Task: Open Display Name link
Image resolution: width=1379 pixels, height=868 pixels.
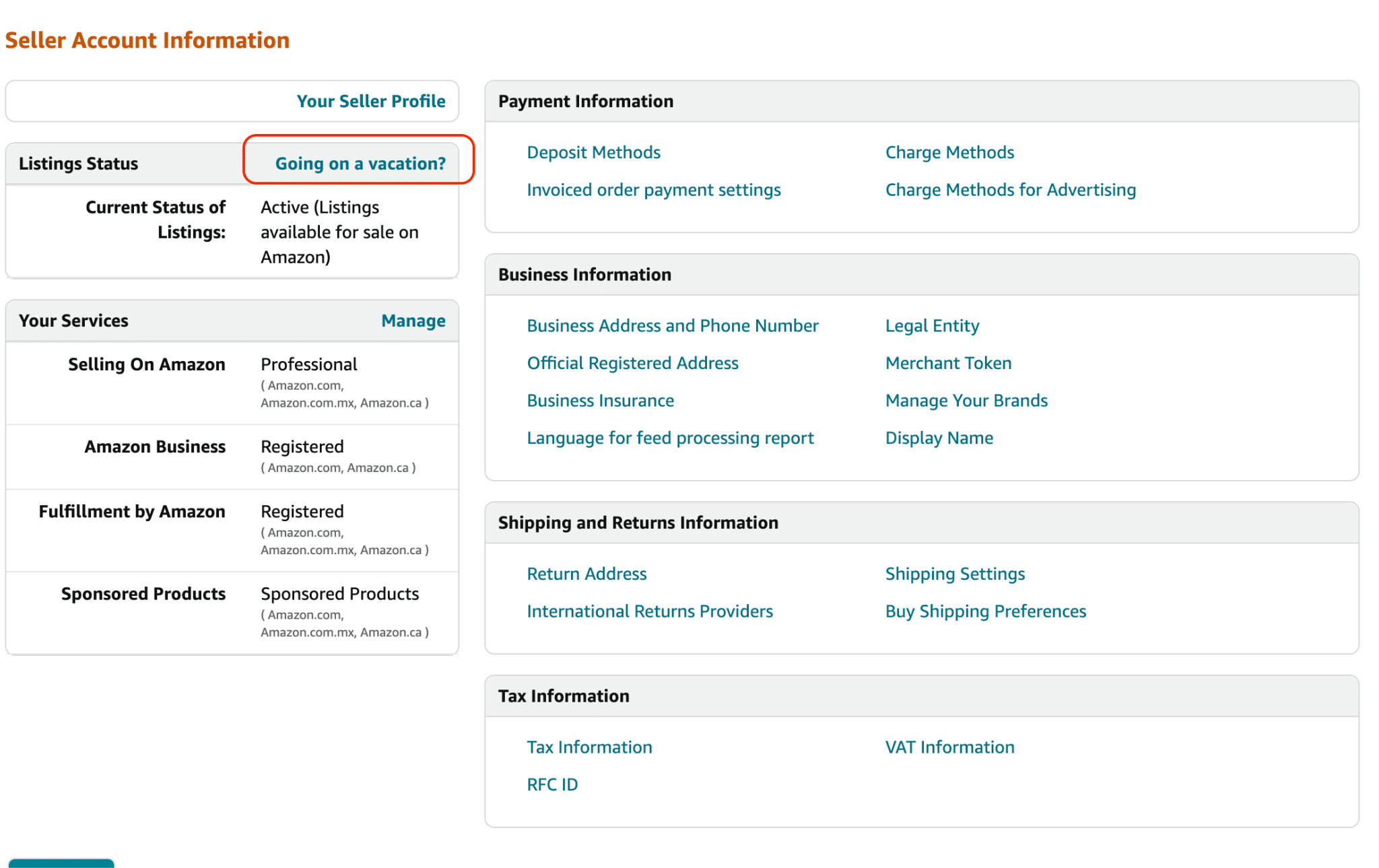Action: 939,438
